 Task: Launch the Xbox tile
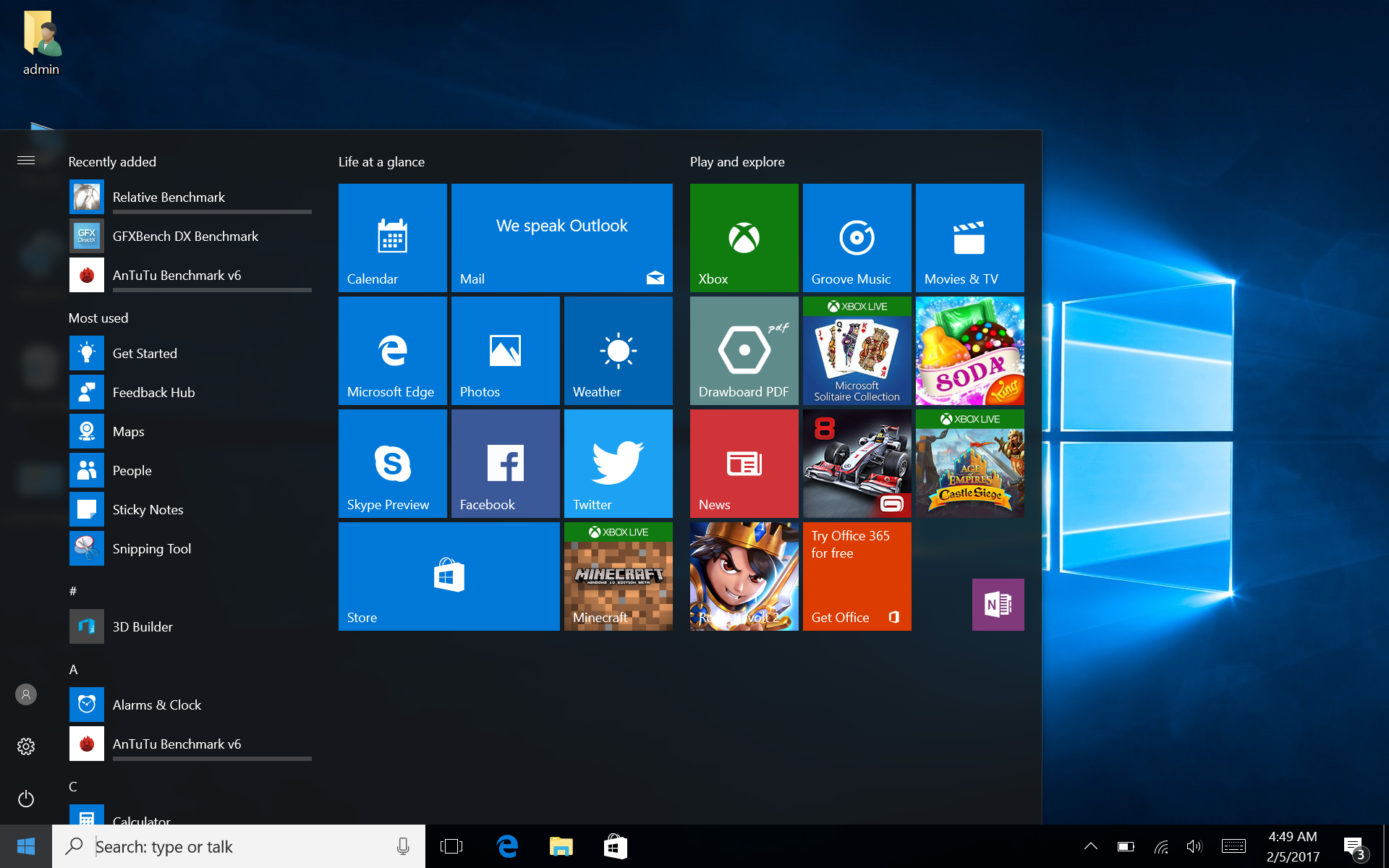click(x=744, y=238)
